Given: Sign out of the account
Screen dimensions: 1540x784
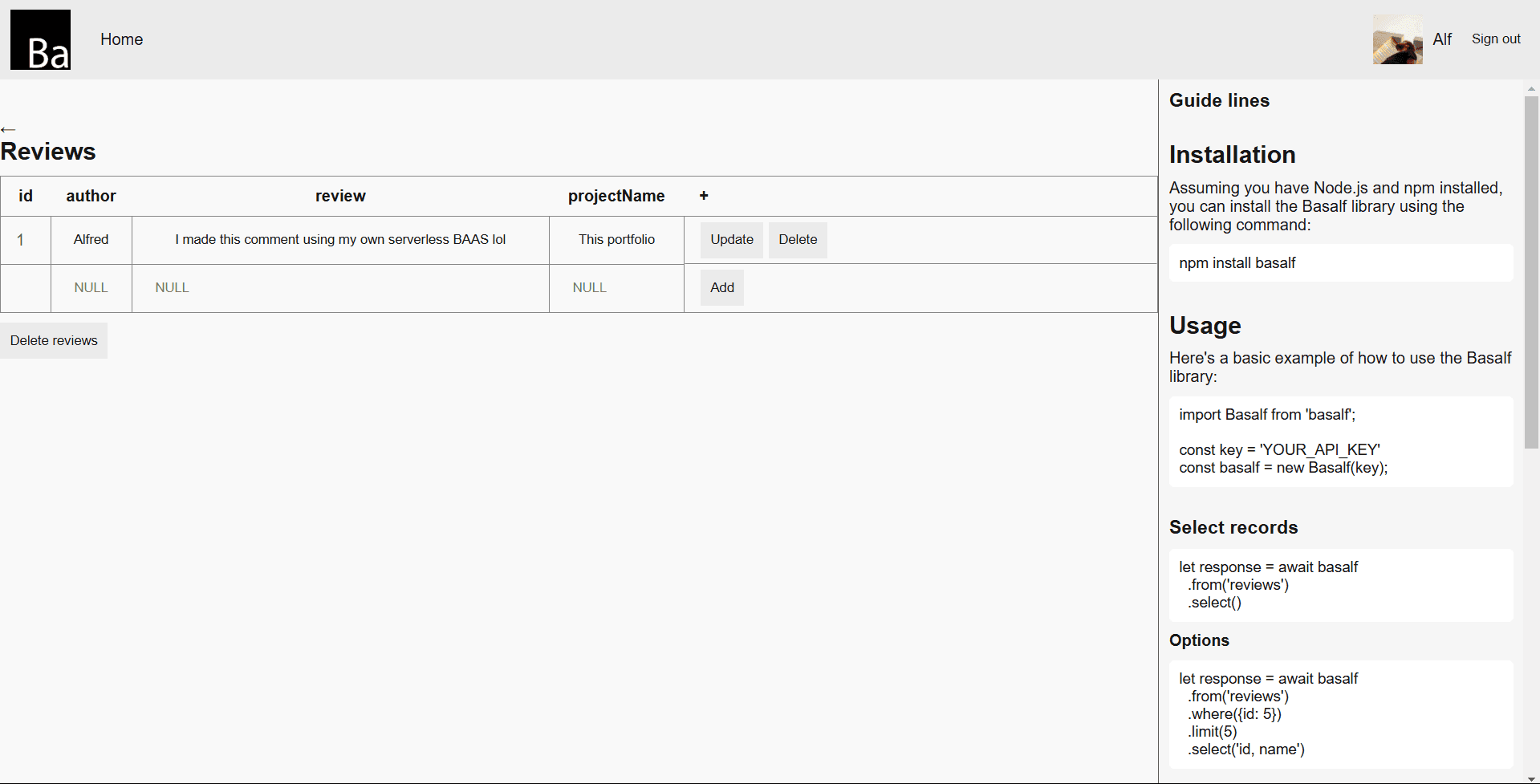Looking at the screenshot, I should click(x=1495, y=39).
